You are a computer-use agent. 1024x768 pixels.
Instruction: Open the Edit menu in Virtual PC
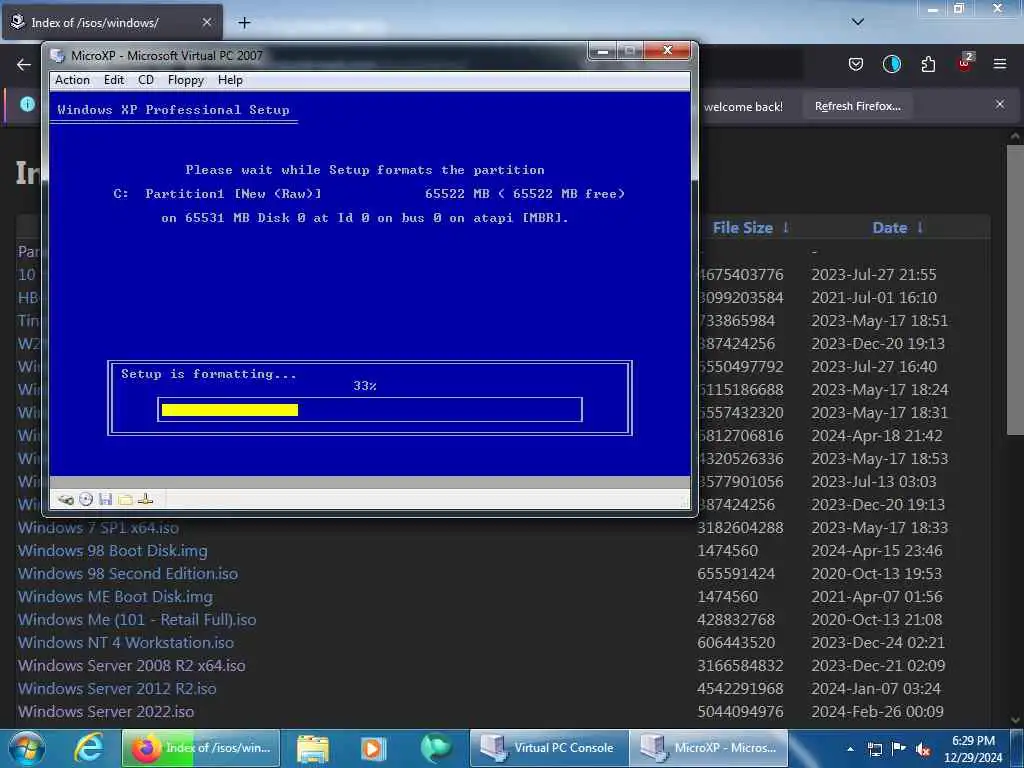tap(114, 80)
